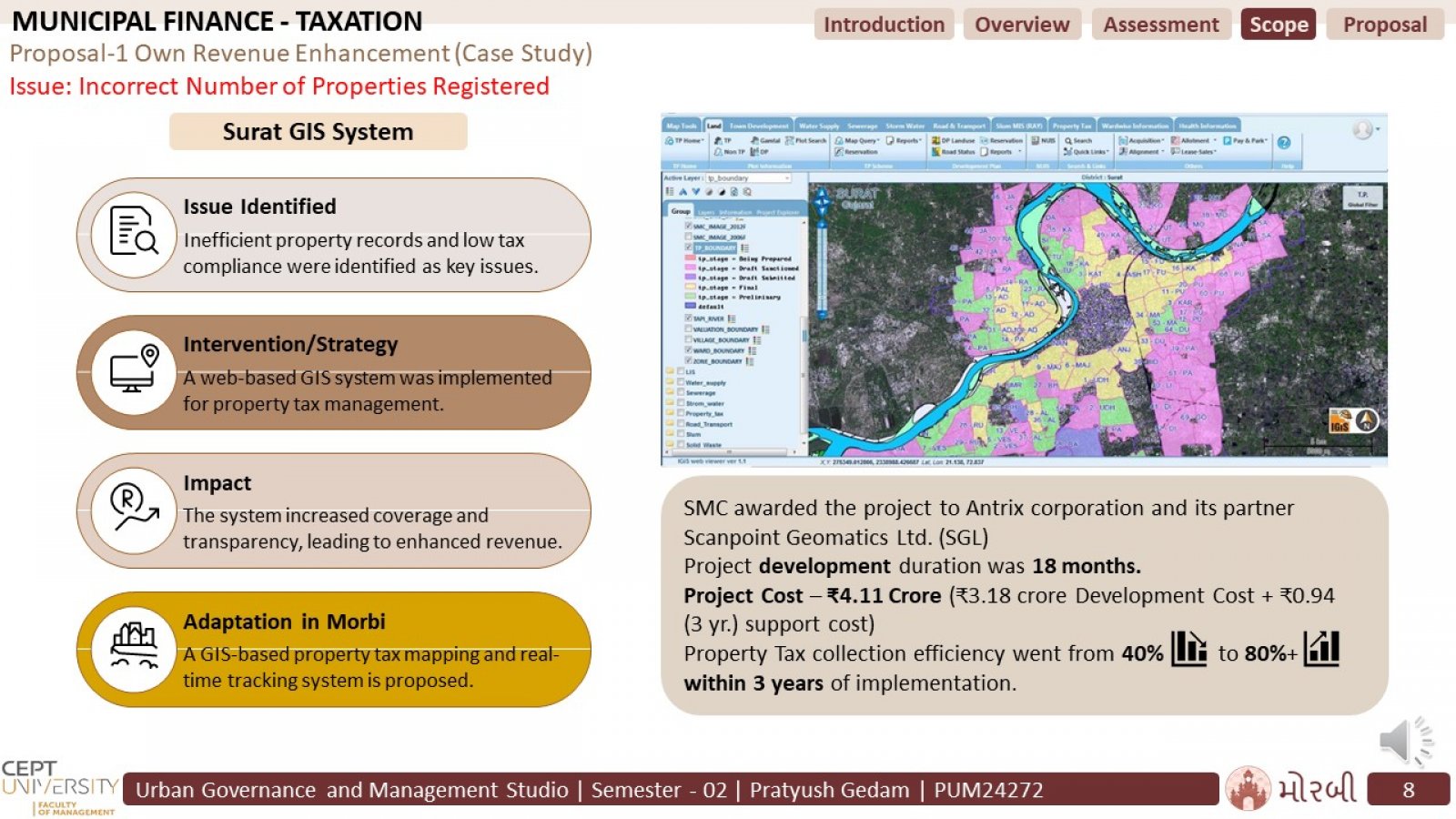The height and width of the screenshot is (819, 1456).
Task: Click the move layer up arrow icon
Action: pos(682,192)
